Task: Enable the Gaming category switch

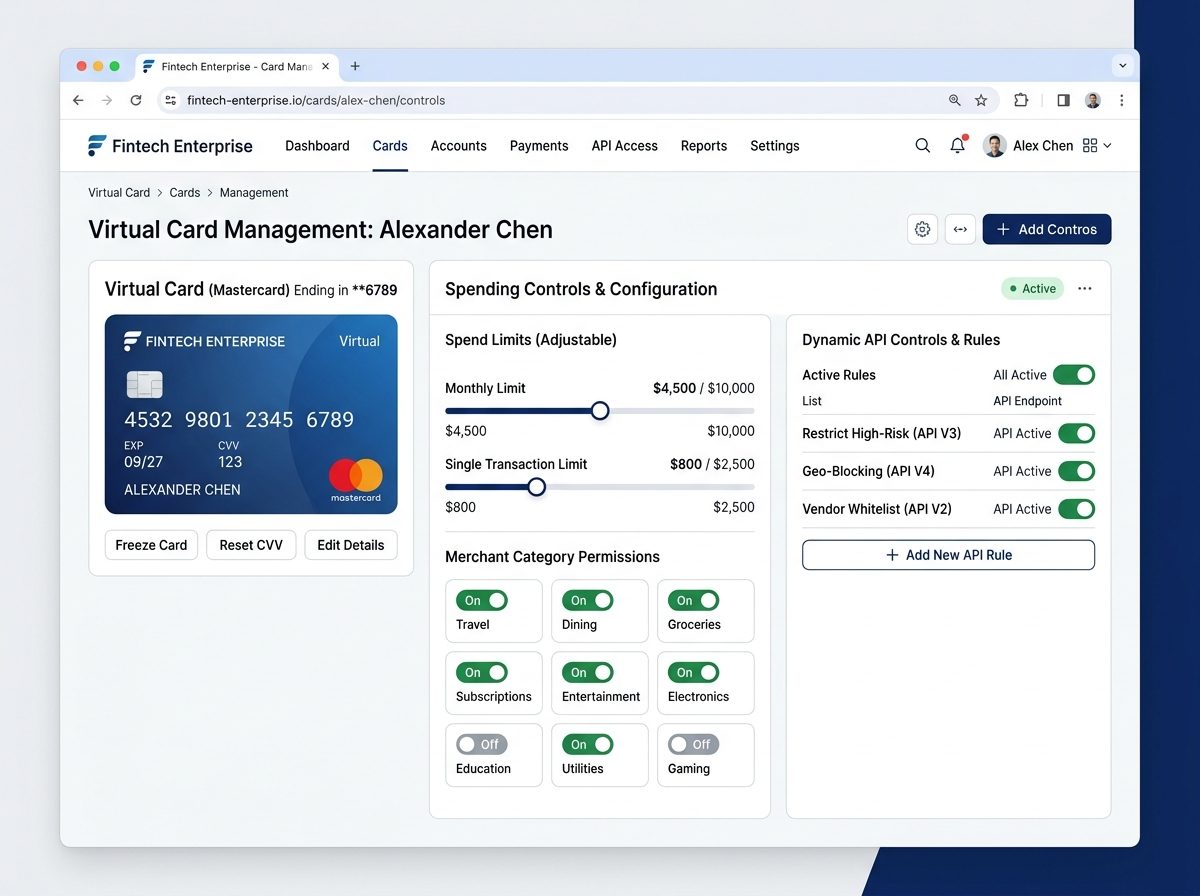Action: 694,745
